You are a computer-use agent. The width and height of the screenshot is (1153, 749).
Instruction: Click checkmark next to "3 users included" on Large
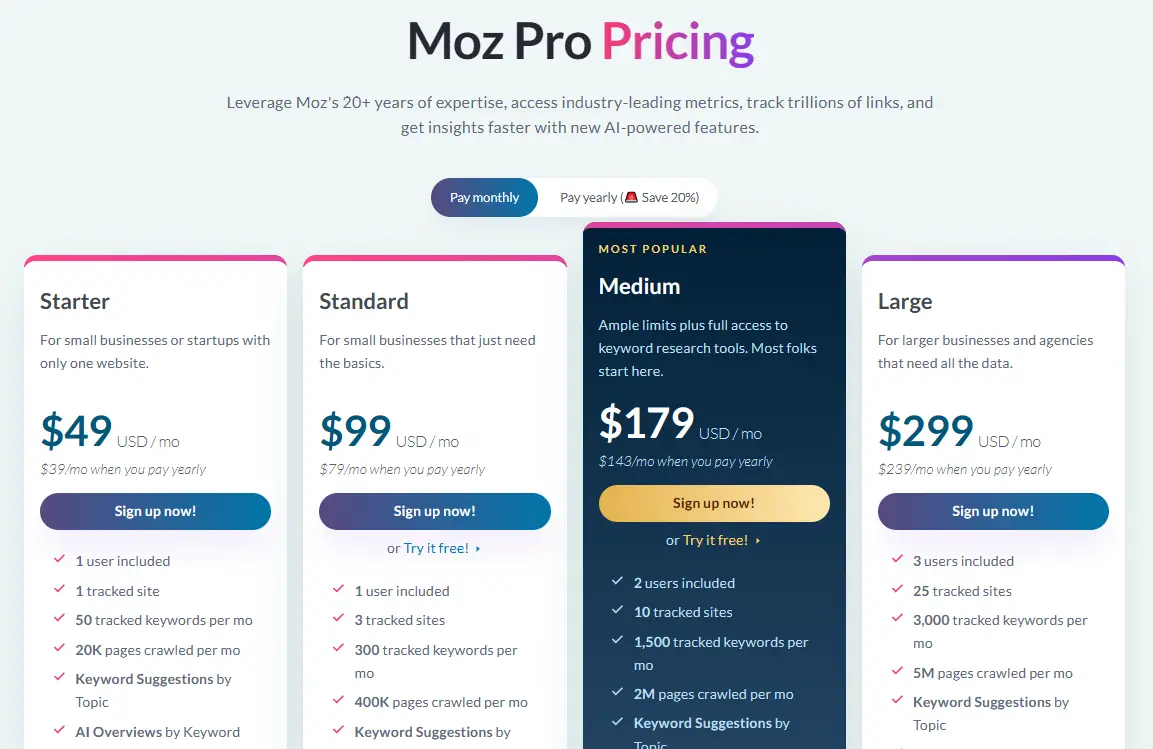click(x=897, y=561)
